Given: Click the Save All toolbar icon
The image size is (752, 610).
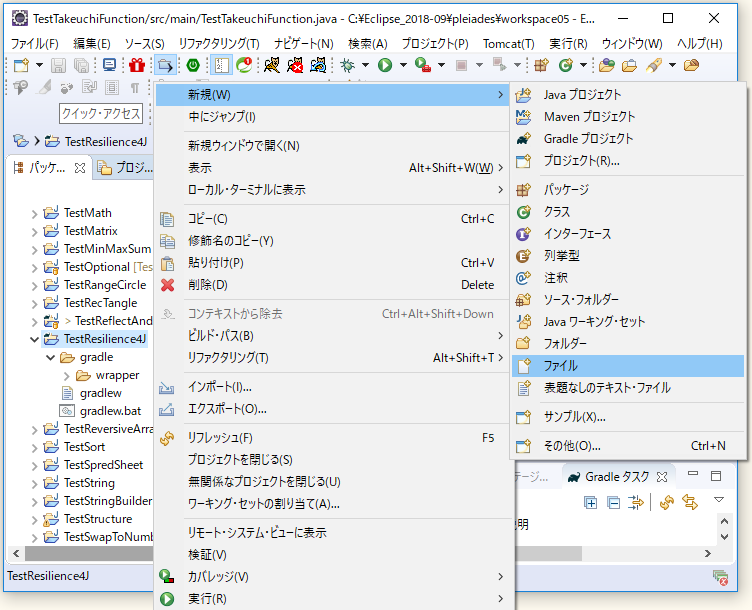Looking at the screenshot, I should pos(82,65).
